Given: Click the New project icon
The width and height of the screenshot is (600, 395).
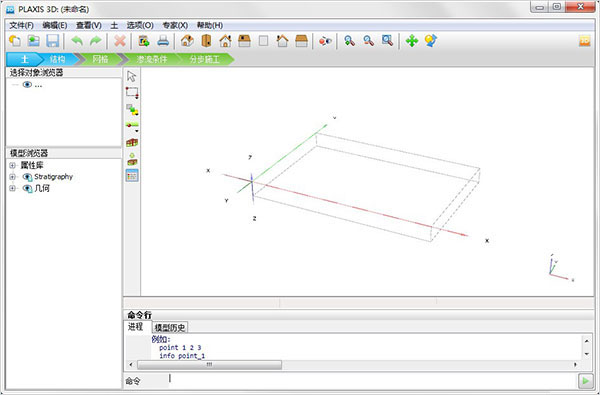Looking at the screenshot, I should point(15,41).
